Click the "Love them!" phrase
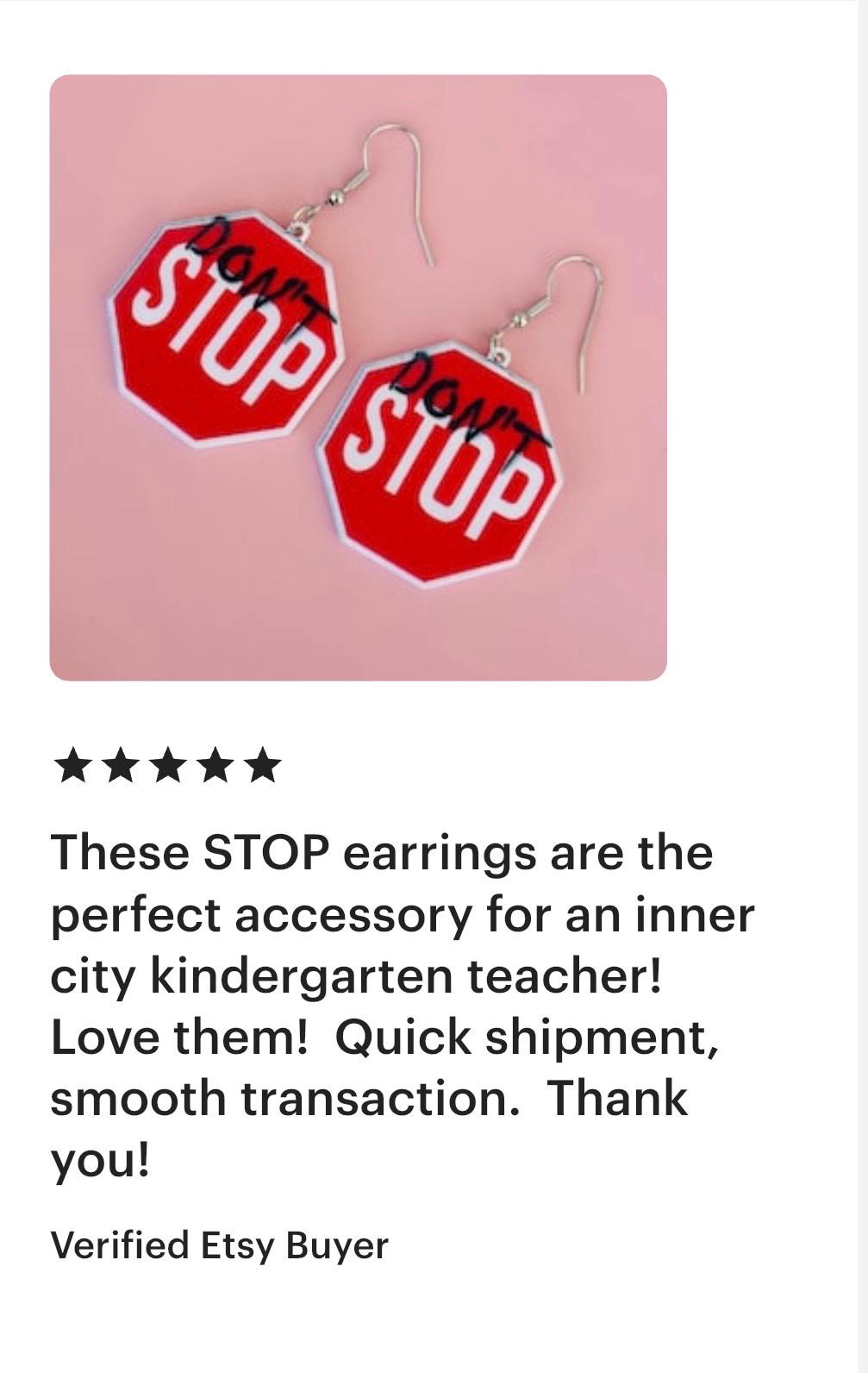 point(179,1037)
